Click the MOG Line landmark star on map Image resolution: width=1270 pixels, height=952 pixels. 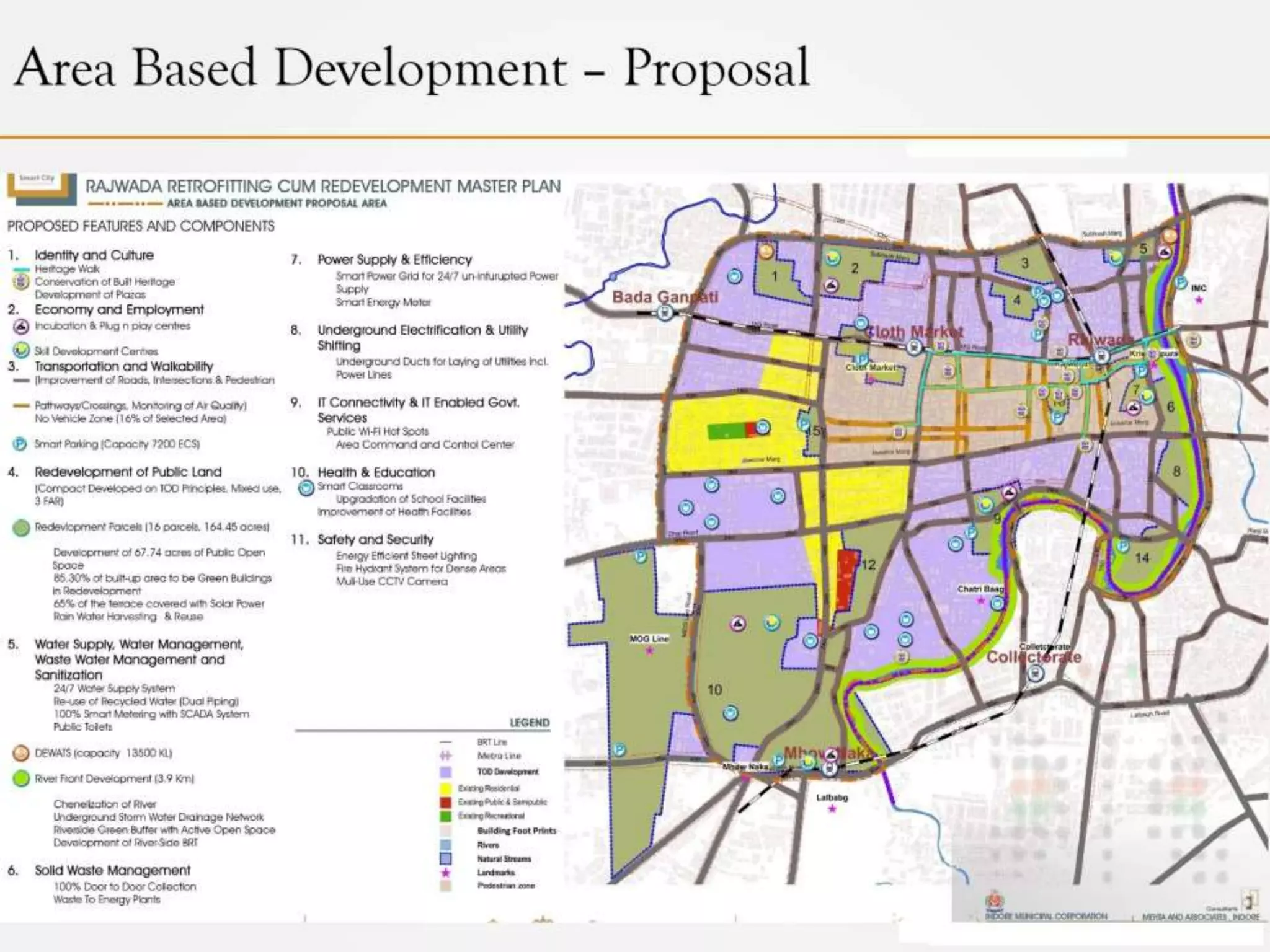pyautogui.click(x=649, y=651)
